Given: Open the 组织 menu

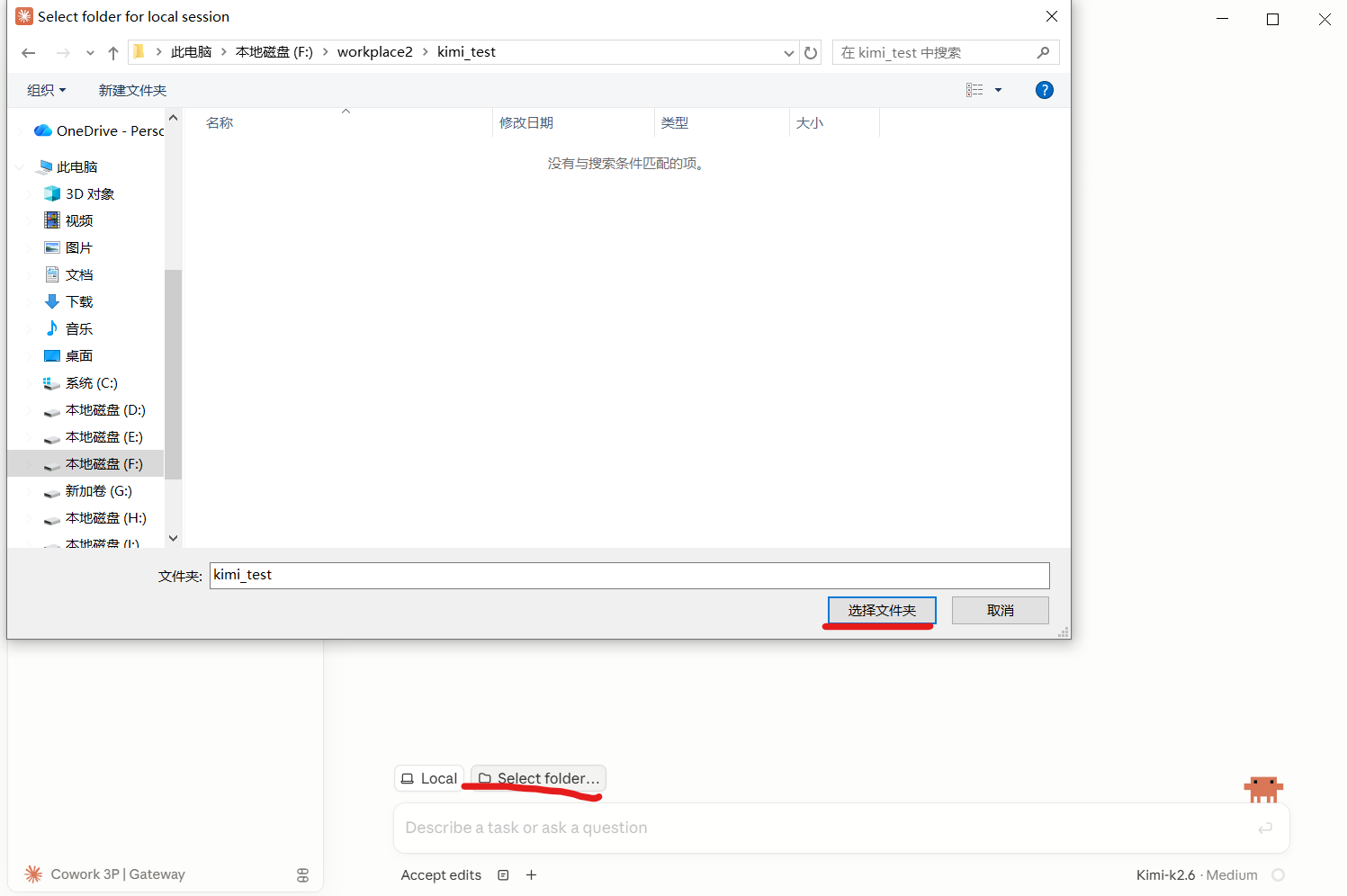Looking at the screenshot, I should [x=46, y=90].
